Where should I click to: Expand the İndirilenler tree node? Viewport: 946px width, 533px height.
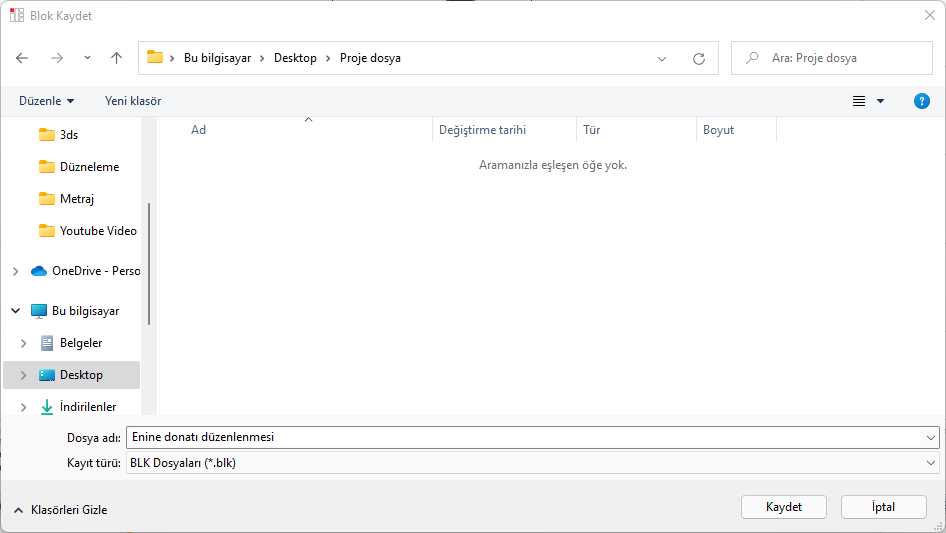pos(24,407)
